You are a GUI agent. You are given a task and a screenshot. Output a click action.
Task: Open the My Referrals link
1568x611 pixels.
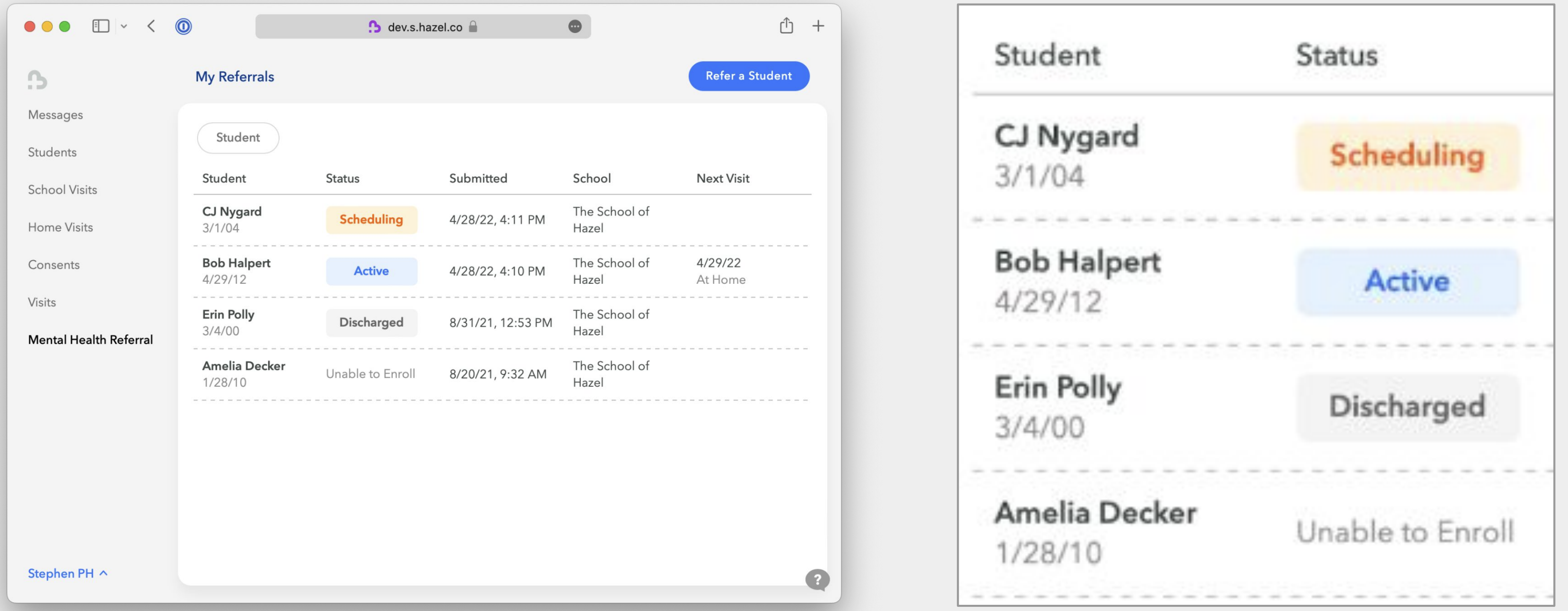point(234,76)
